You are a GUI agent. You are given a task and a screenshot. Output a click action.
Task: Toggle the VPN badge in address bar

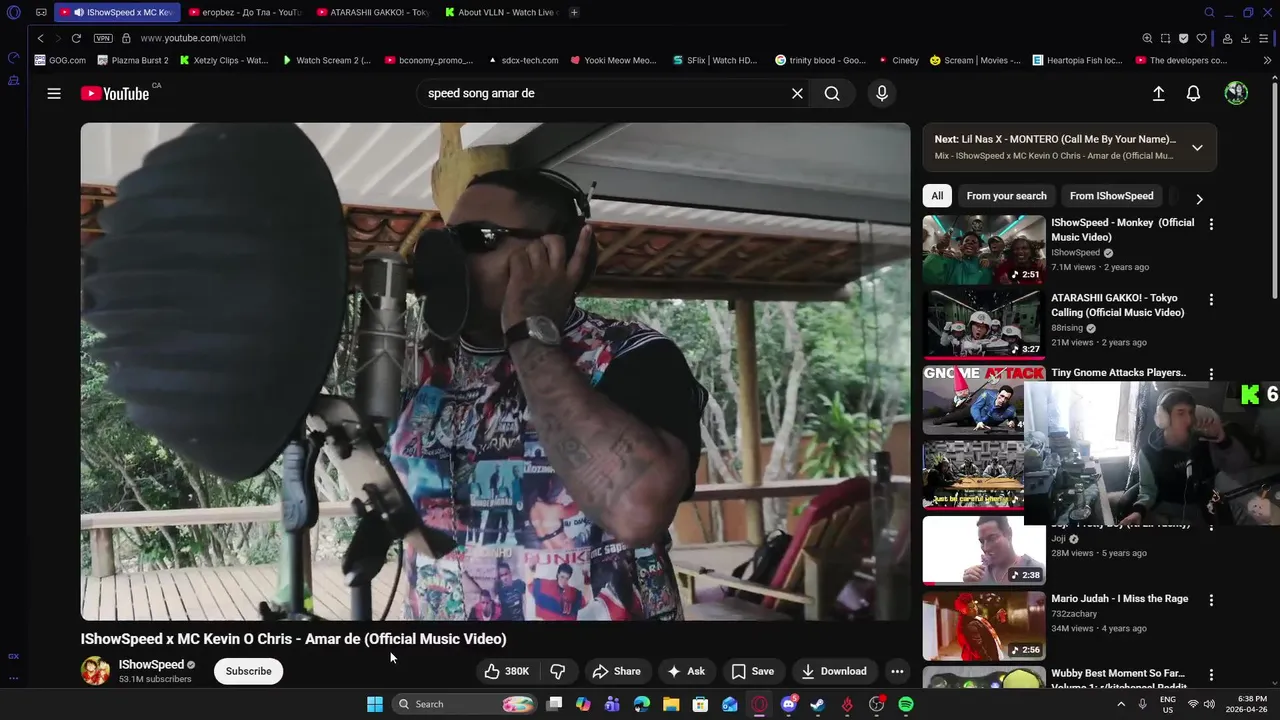103,38
